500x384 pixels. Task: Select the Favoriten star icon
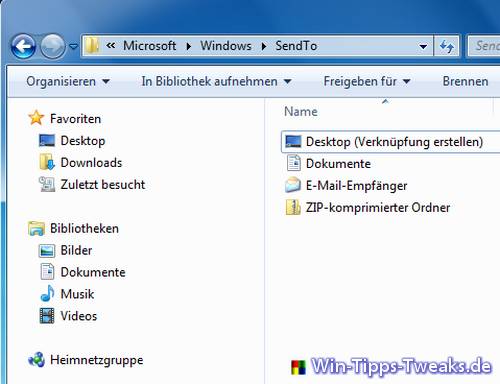tap(36, 118)
